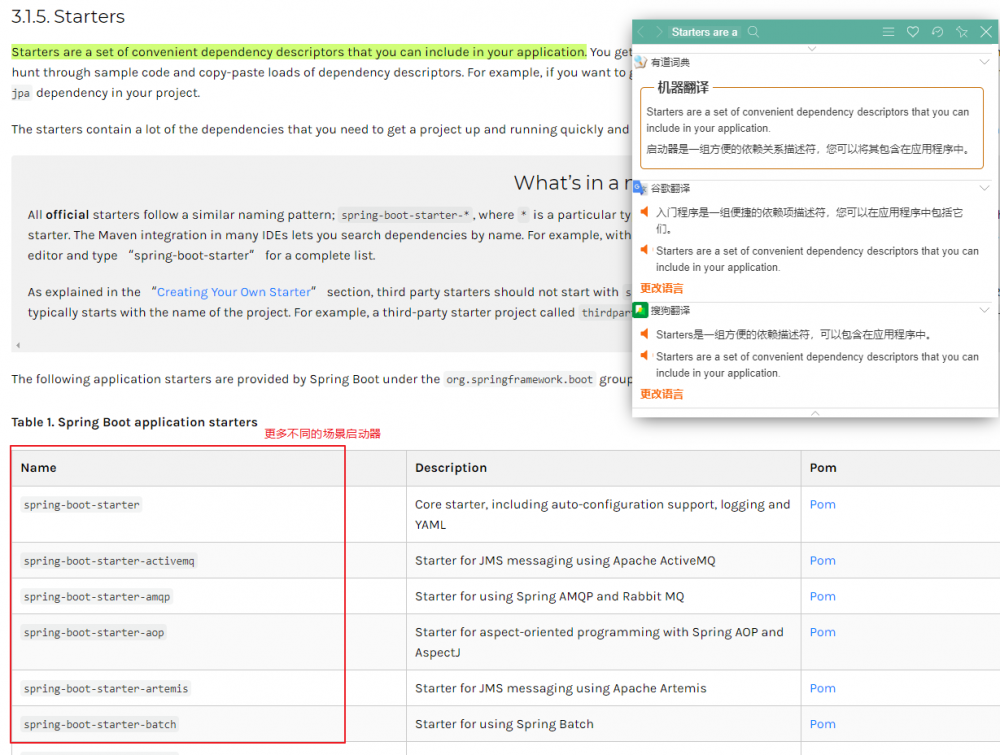Click the left scroll arrow on the gray panel

point(17,345)
